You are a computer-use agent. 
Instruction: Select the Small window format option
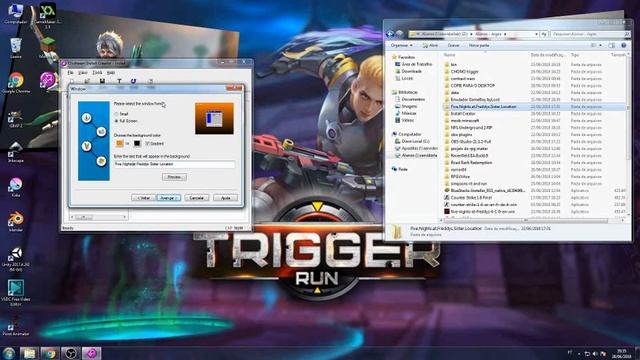pyautogui.click(x=122, y=114)
